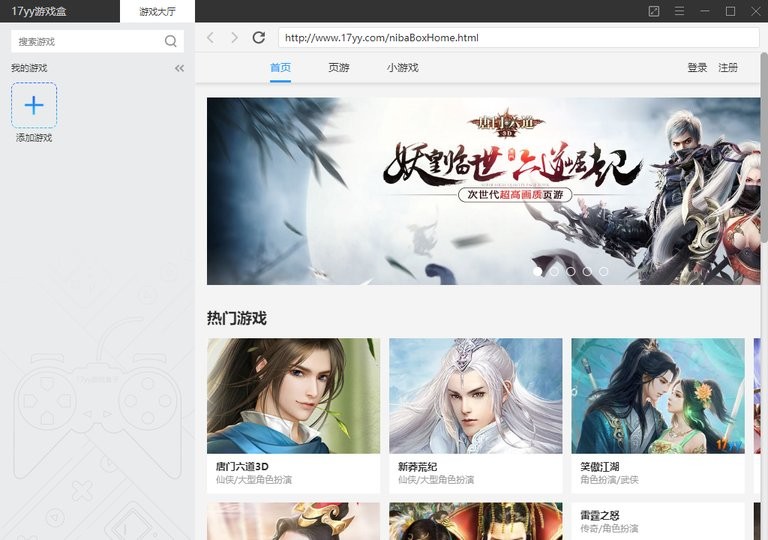Collapse the My Games sidebar arrows
768x540 pixels.
tap(180, 68)
